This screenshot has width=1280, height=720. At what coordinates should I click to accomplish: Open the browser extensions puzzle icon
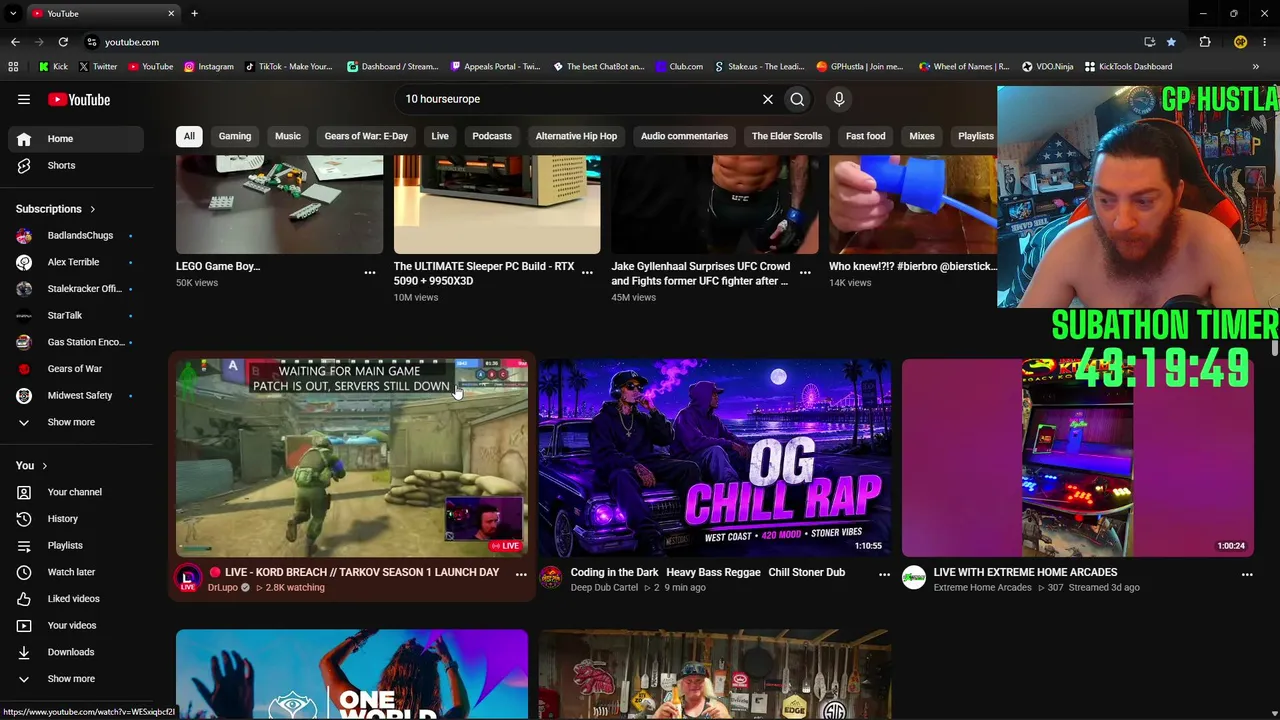(x=1204, y=42)
